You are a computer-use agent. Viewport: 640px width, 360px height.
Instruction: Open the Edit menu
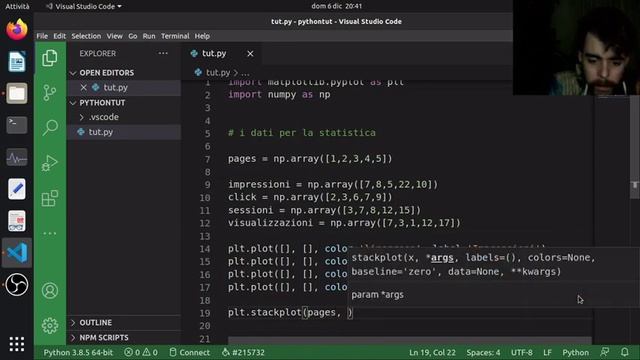[x=59, y=36]
